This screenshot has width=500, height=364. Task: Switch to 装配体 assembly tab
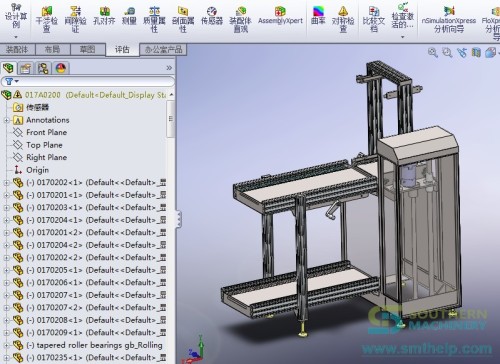pos(17,50)
